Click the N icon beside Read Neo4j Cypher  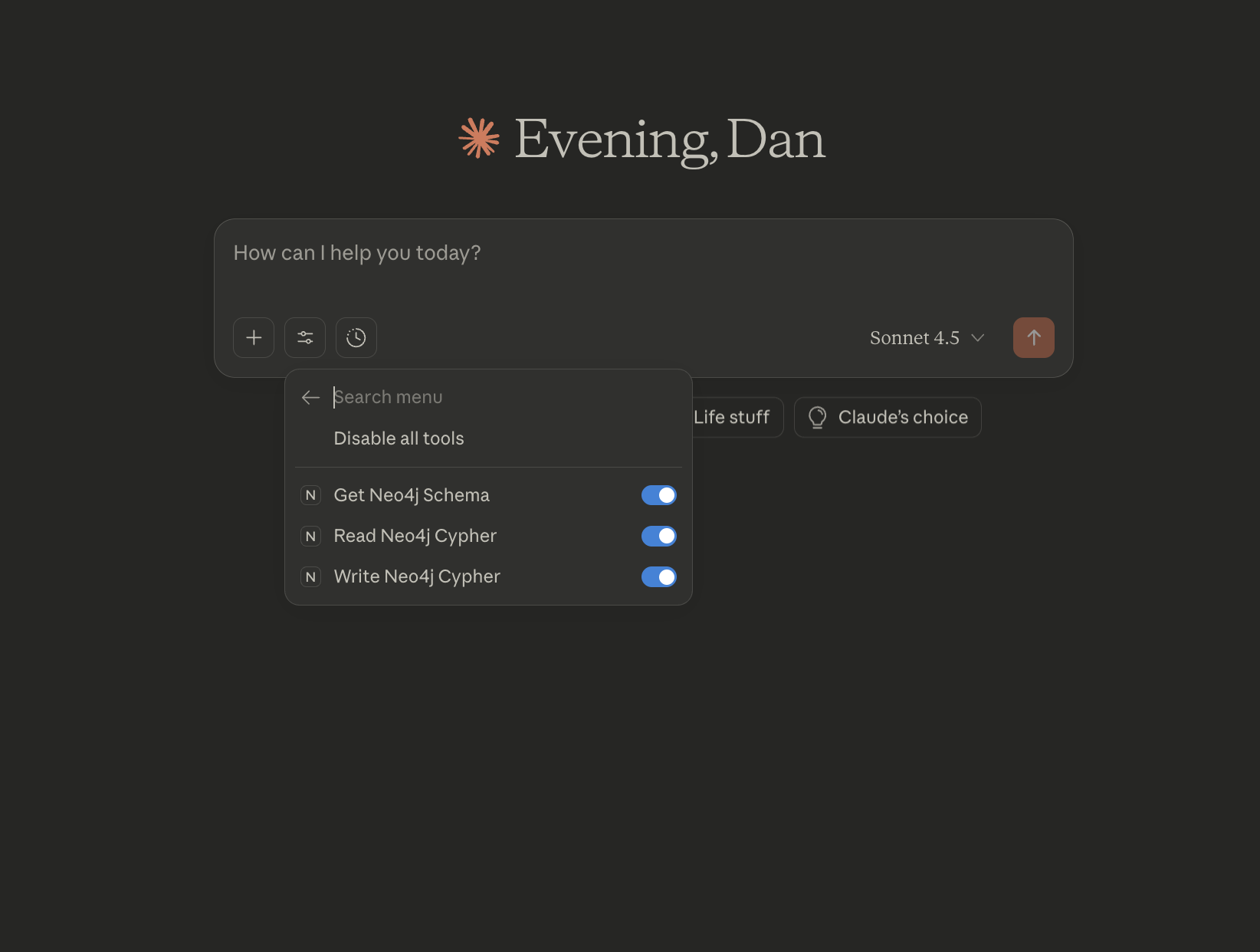click(310, 536)
